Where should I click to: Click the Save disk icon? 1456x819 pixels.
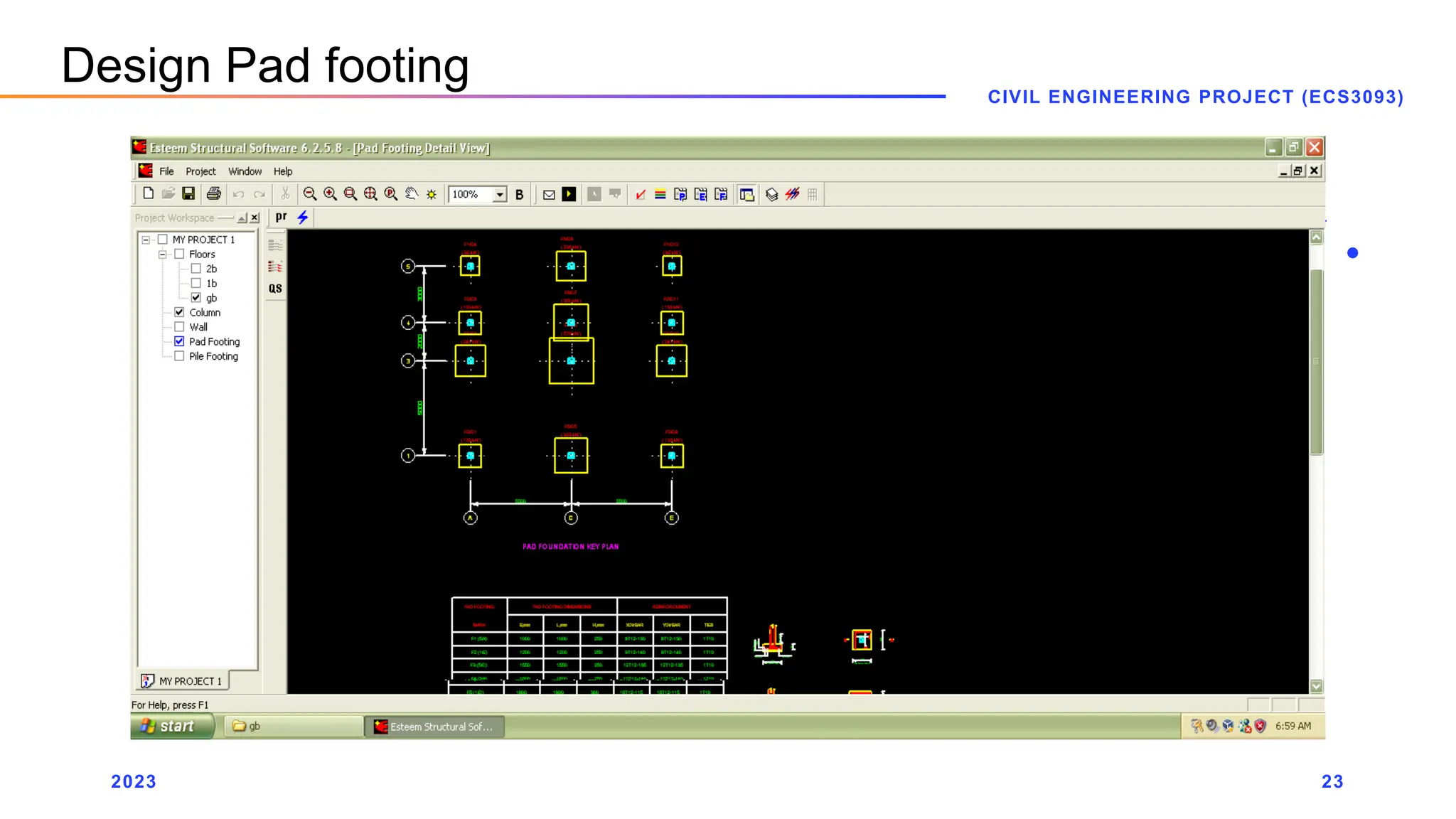click(188, 193)
